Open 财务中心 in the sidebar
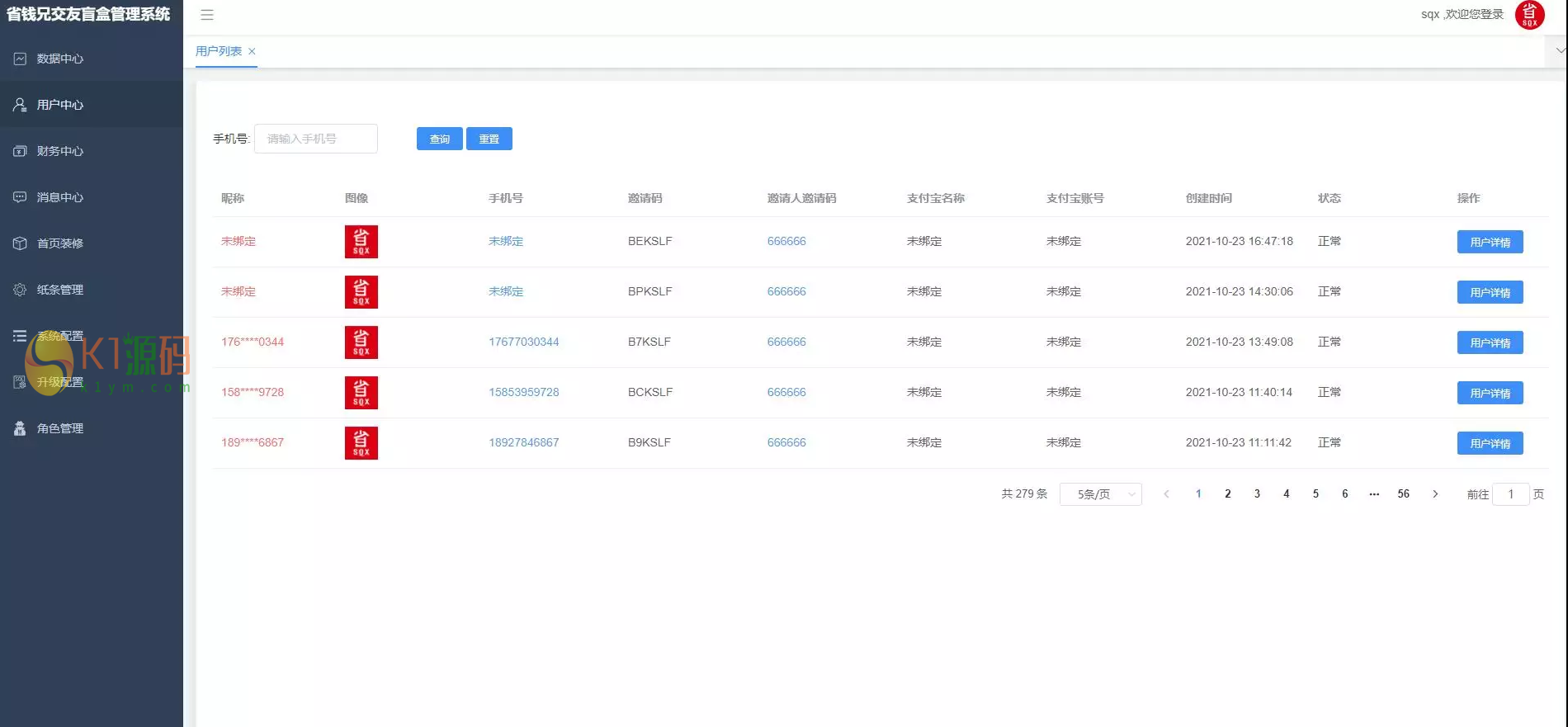Image resolution: width=1568 pixels, height=727 pixels. point(59,151)
